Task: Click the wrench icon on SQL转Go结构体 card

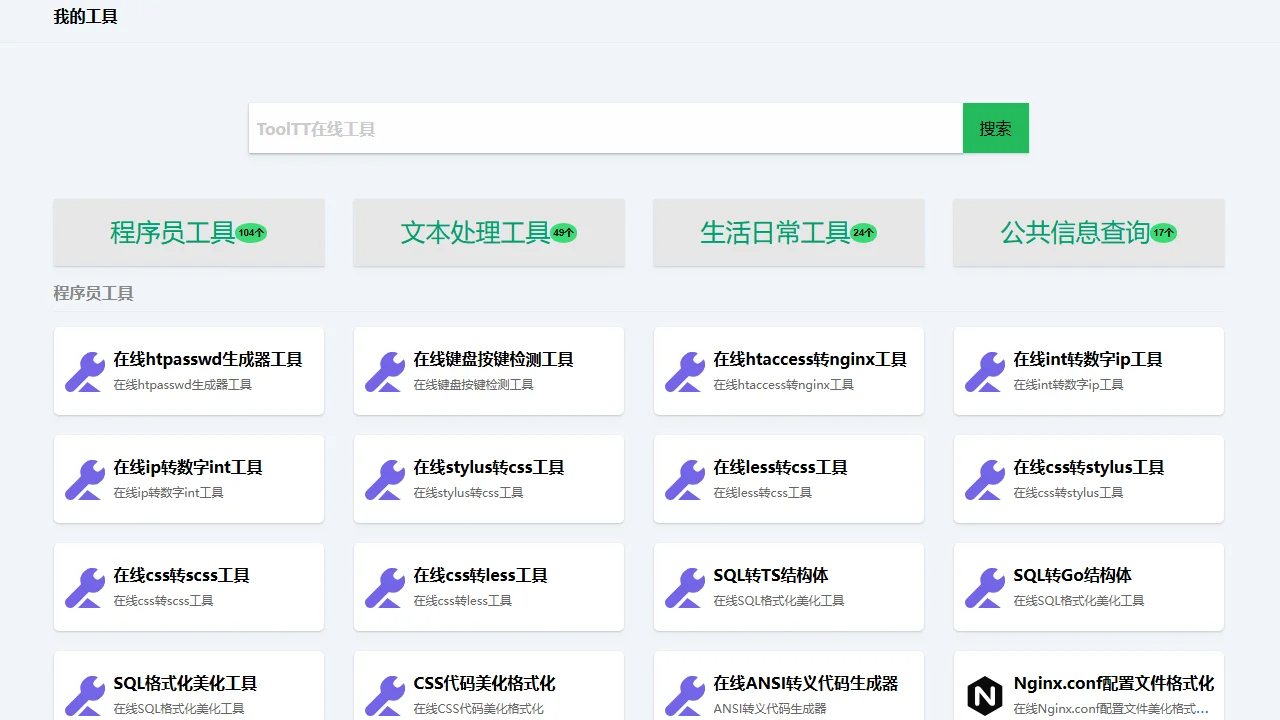Action: pos(984,587)
